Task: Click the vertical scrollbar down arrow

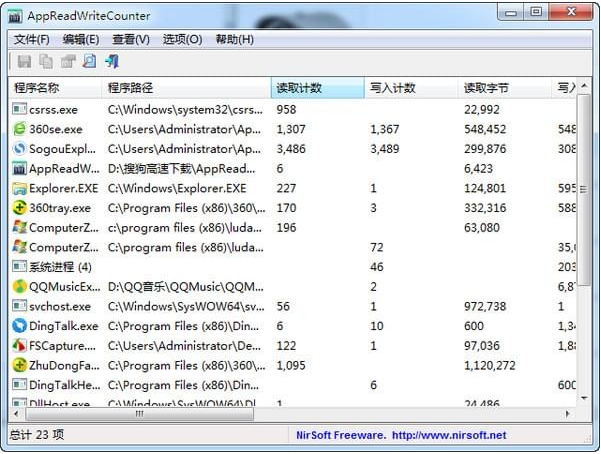Action: click(x=584, y=399)
